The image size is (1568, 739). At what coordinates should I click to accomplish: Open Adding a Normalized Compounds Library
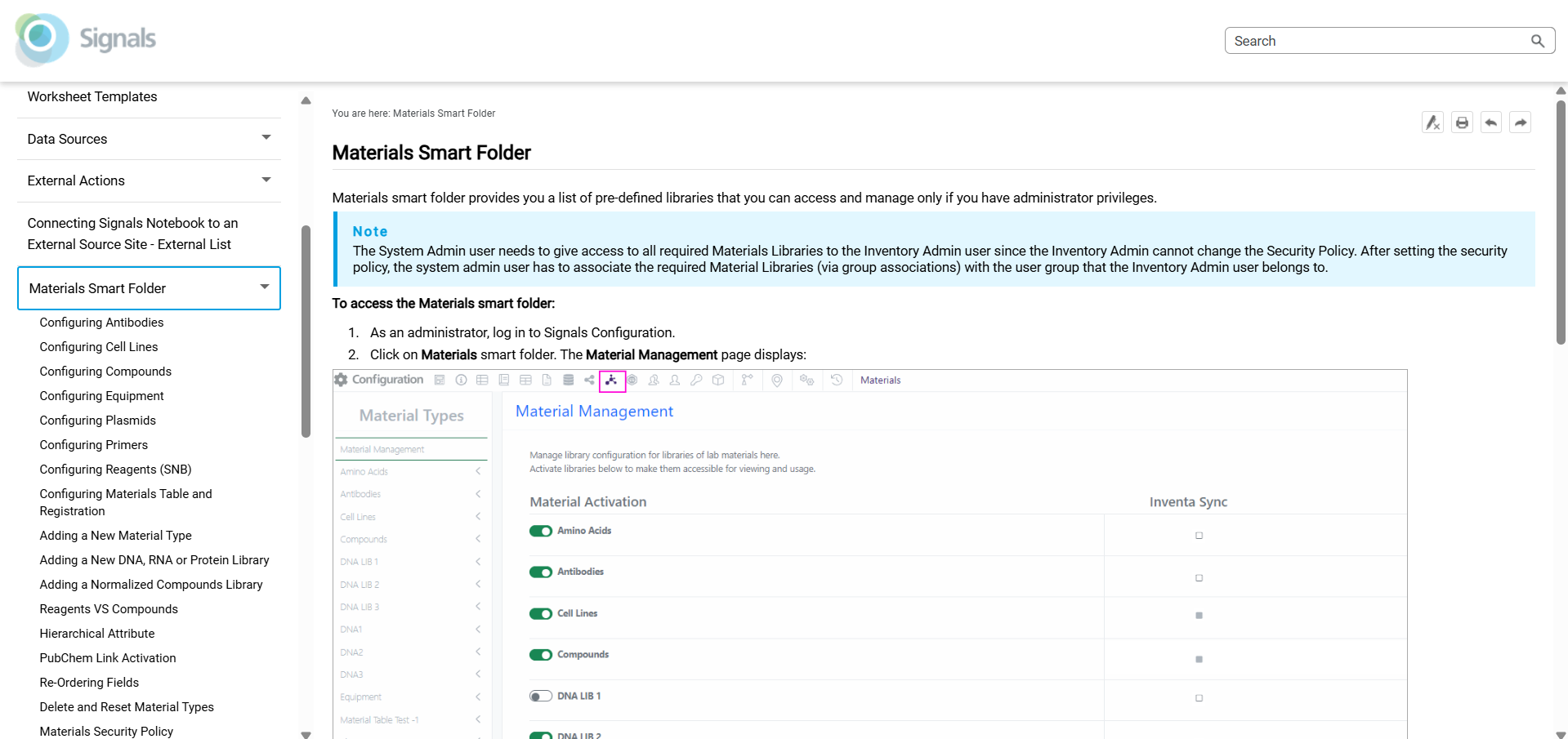point(151,585)
